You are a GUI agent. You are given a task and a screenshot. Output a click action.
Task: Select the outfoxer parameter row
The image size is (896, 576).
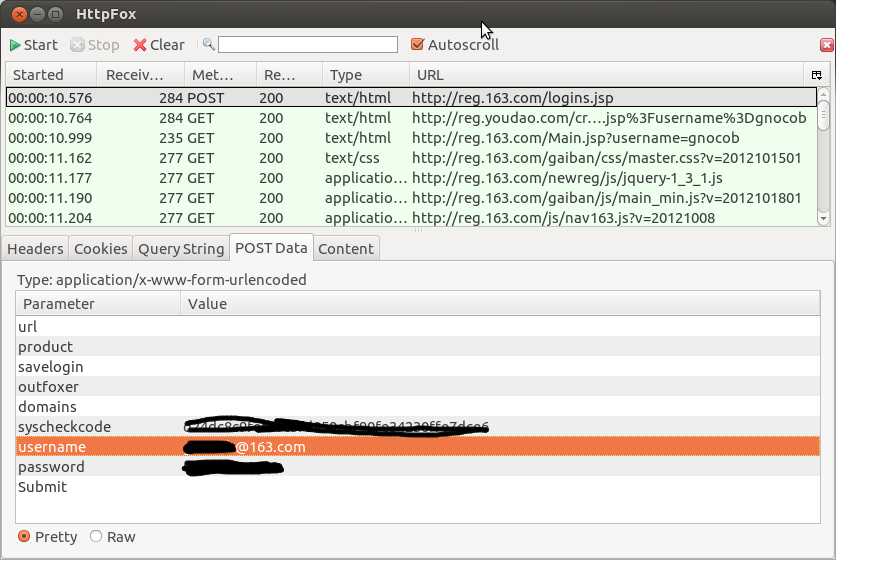coord(418,386)
